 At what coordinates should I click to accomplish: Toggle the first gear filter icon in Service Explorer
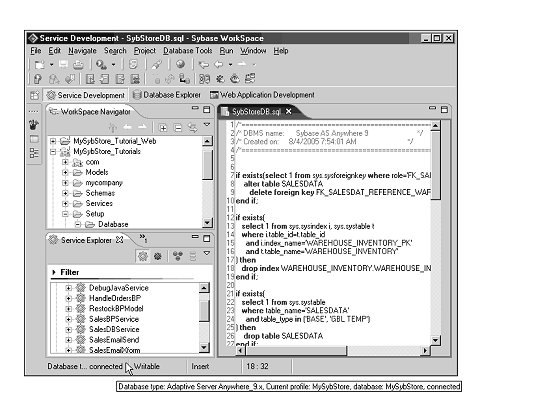143,257
